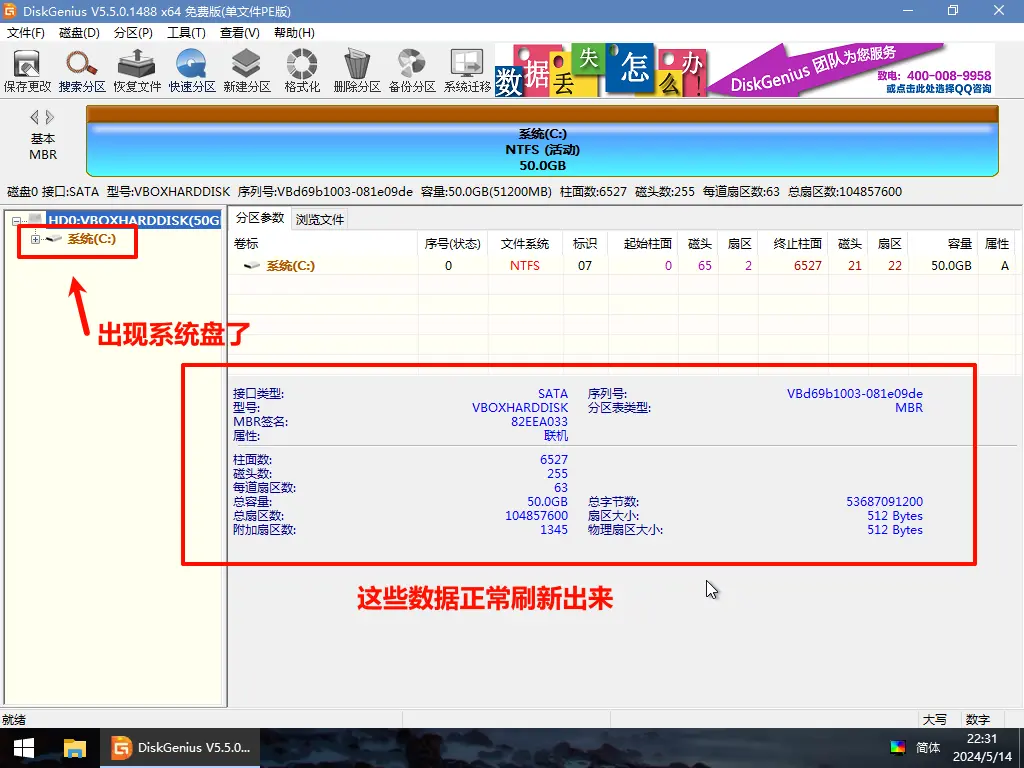Viewport: 1024px width, 768px height.
Task: Click the 属性 column header
Action: click(x=997, y=244)
